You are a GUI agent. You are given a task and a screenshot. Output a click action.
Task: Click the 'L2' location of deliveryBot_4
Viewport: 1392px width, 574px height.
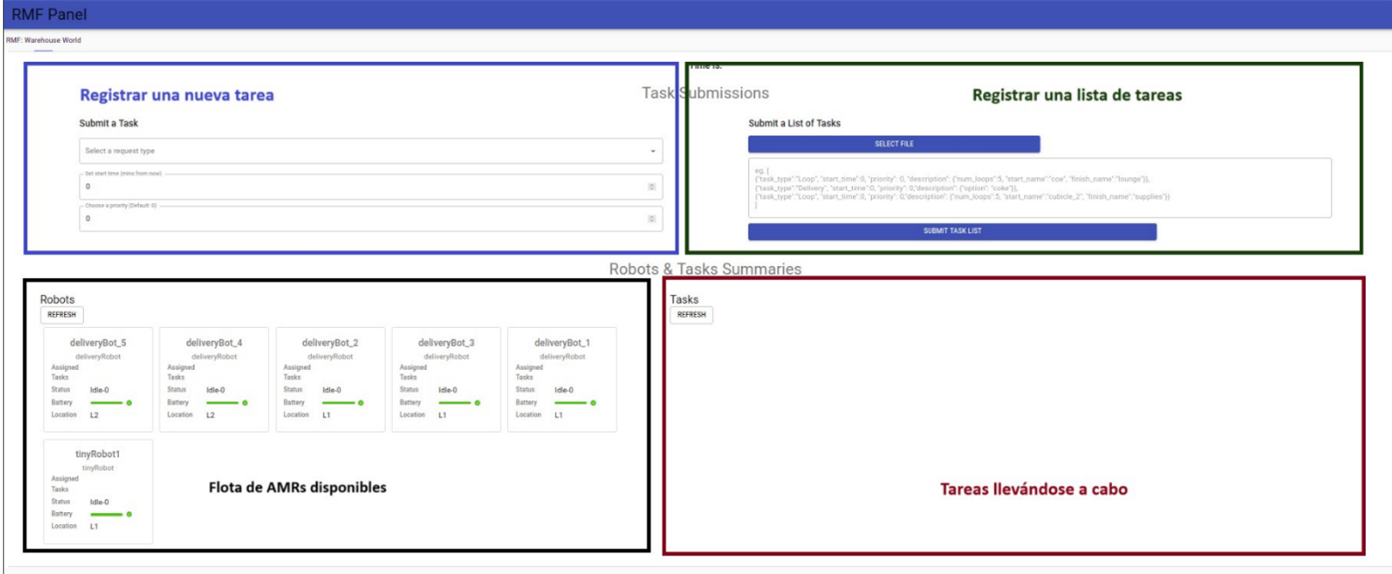pyautogui.click(x=210, y=415)
